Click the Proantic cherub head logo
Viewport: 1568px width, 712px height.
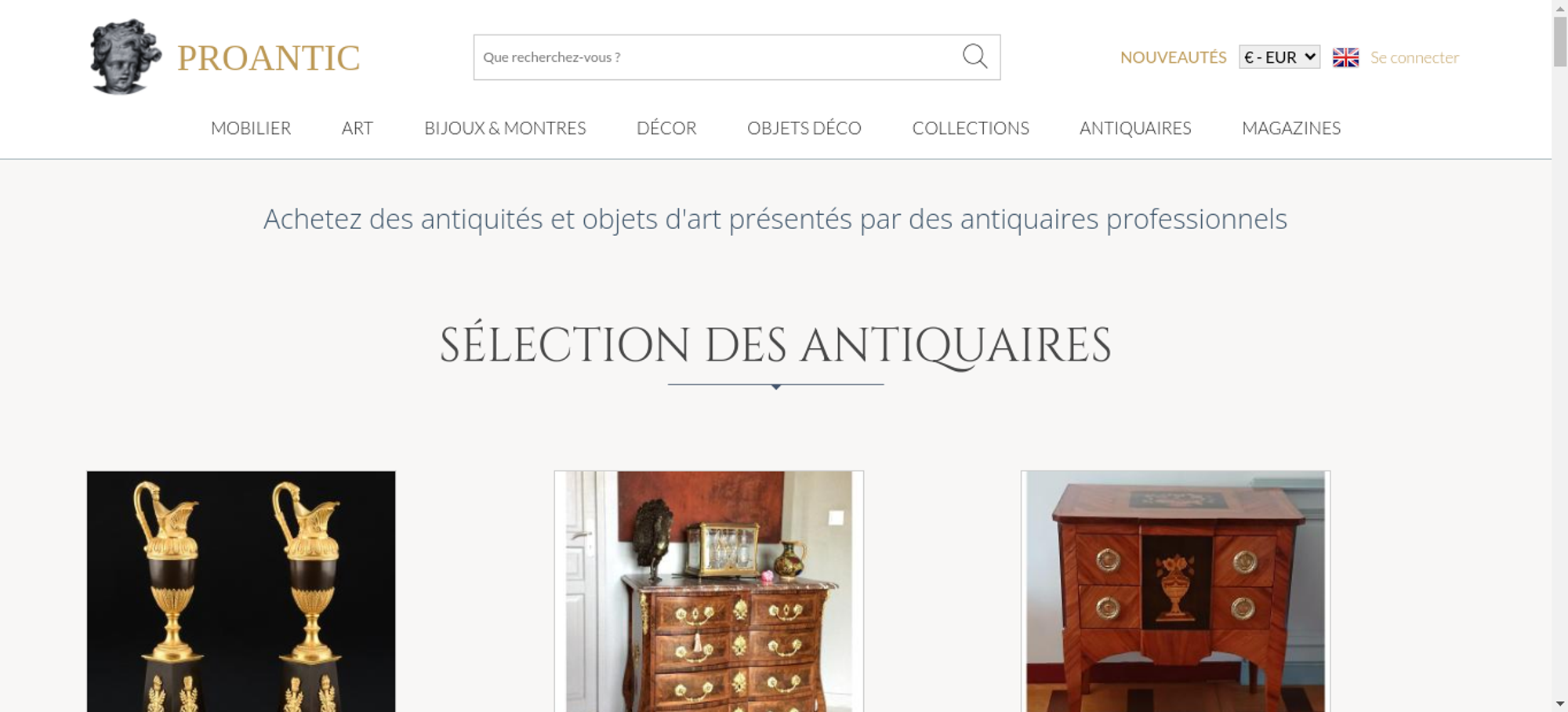pyautogui.click(x=125, y=57)
